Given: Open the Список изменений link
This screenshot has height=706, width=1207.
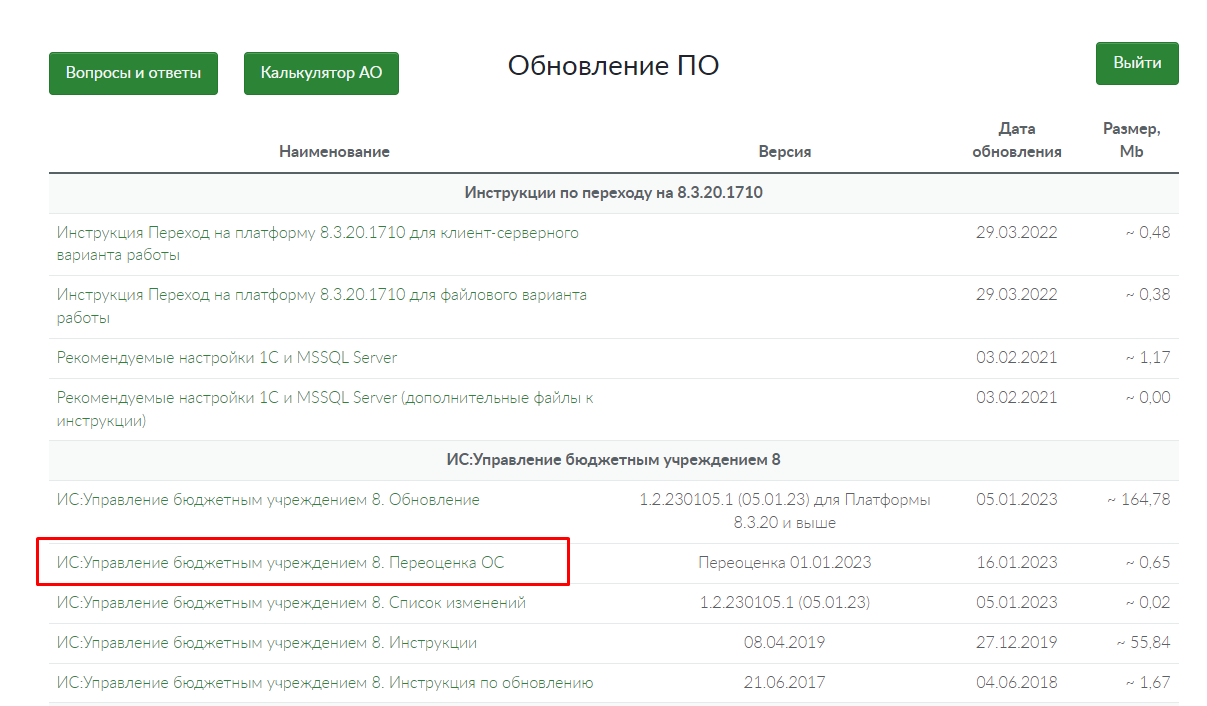Looking at the screenshot, I should coord(291,603).
